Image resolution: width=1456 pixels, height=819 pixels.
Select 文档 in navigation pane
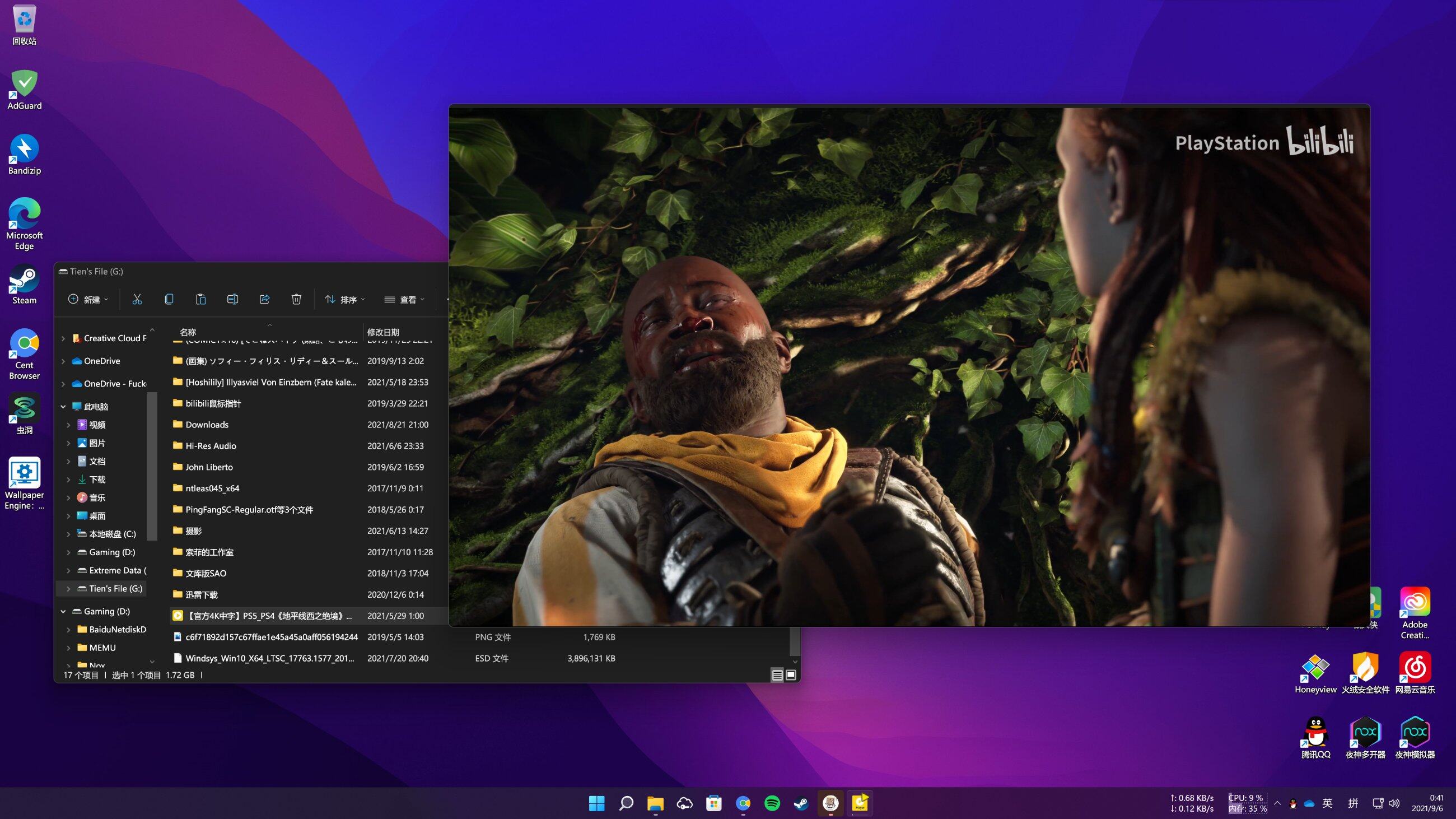click(97, 460)
